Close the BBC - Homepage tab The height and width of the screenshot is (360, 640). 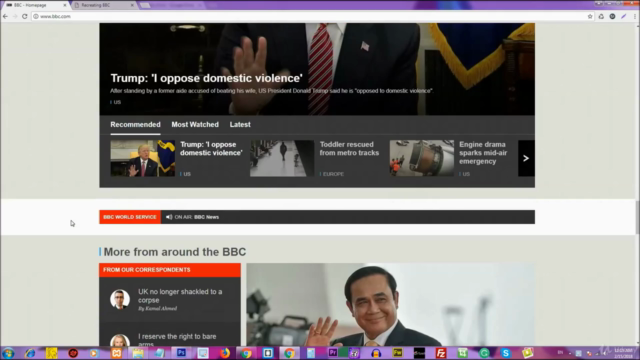(64, 5)
